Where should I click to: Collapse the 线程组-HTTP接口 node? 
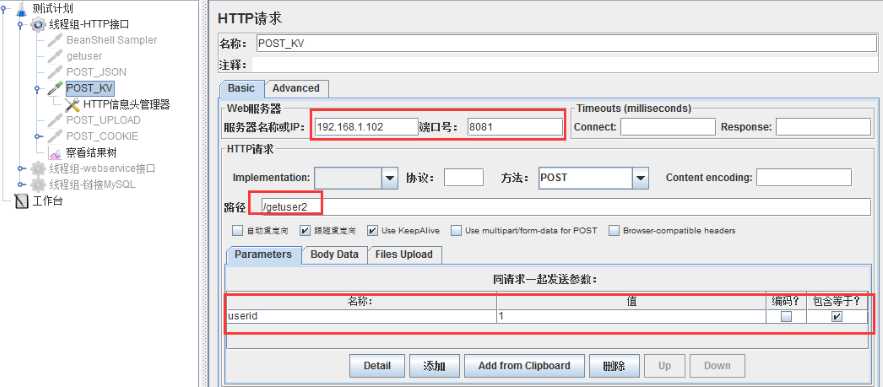click(21, 25)
